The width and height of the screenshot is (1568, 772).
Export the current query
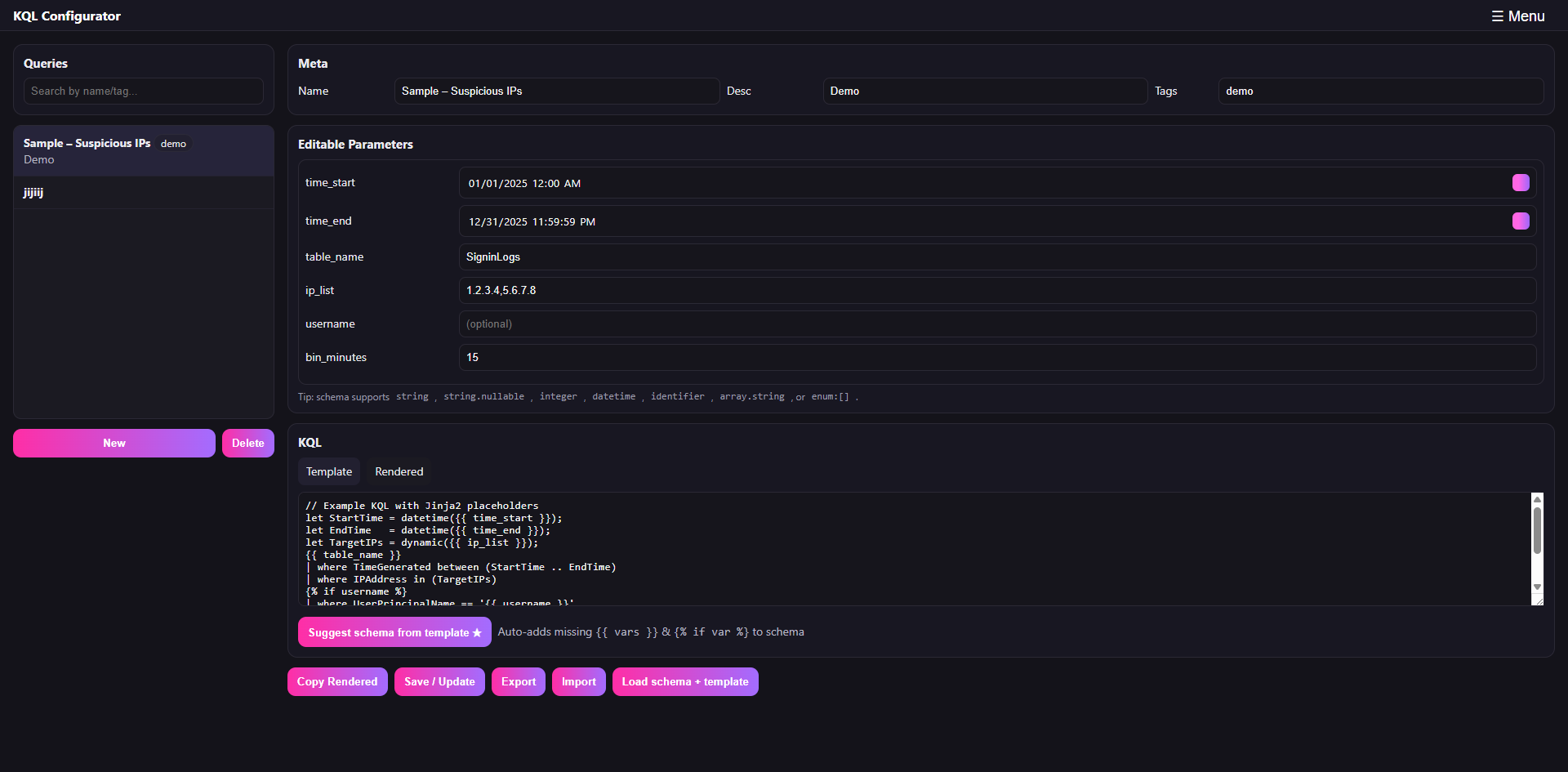pos(518,681)
